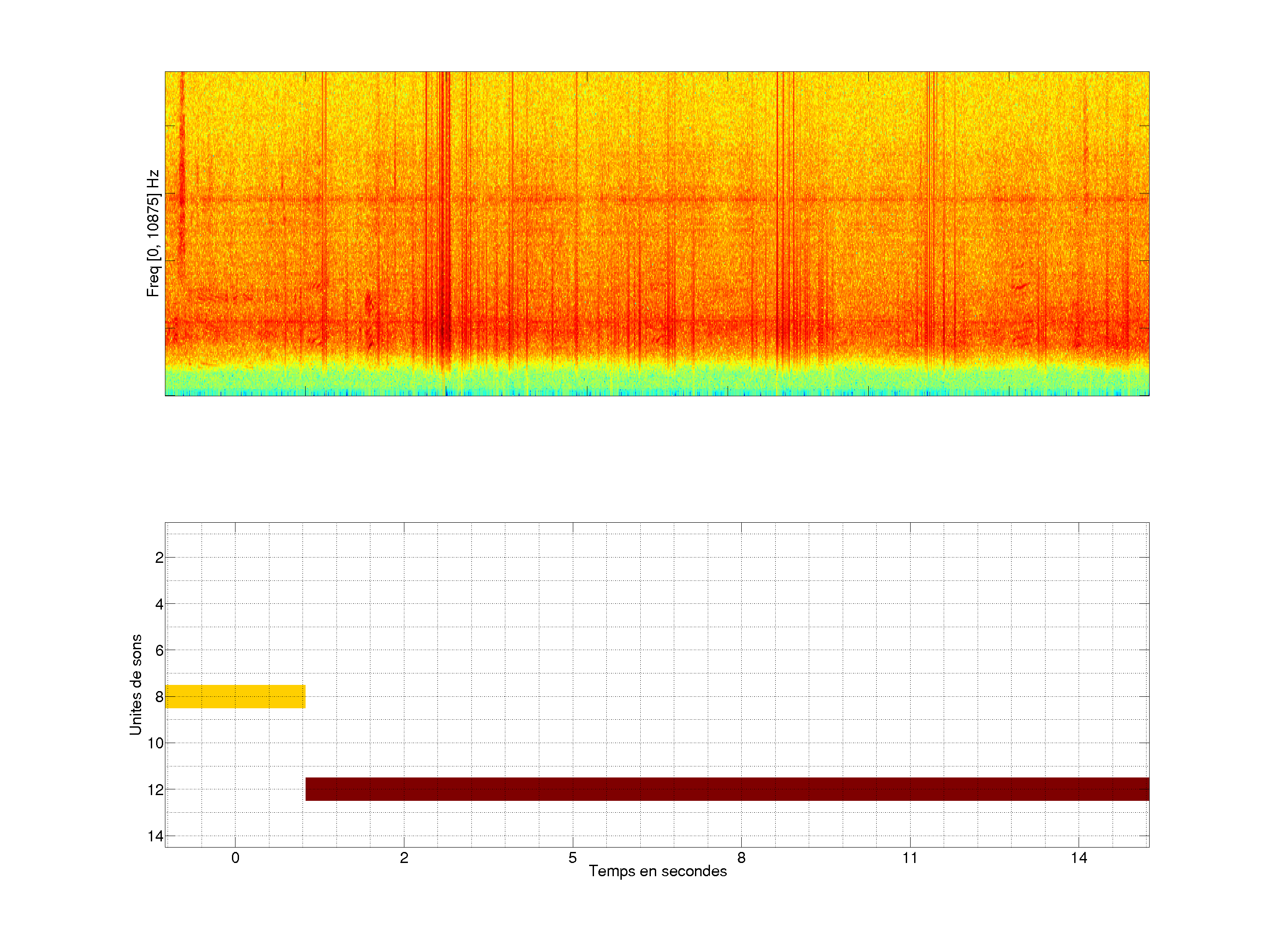Screen dimensions: 1270x952
Task: Click the y-axis label 'Unites de sons'
Action: tap(135, 684)
